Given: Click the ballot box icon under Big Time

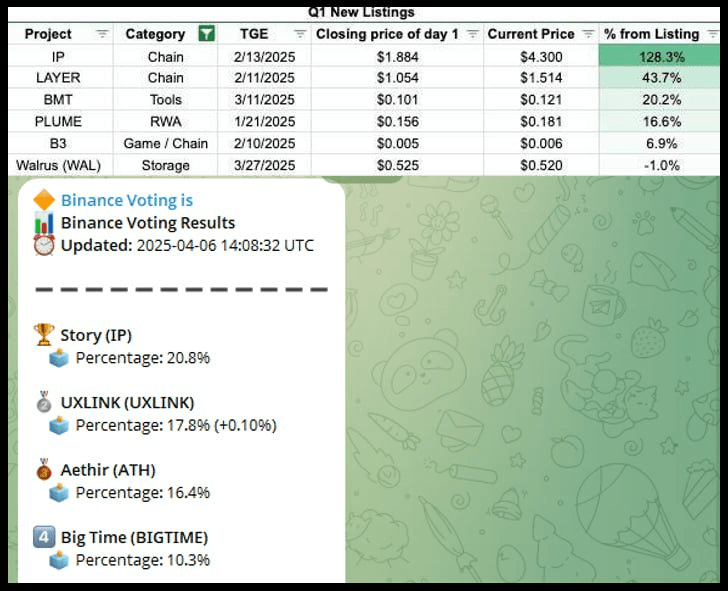Looking at the screenshot, I should click(x=59, y=560).
